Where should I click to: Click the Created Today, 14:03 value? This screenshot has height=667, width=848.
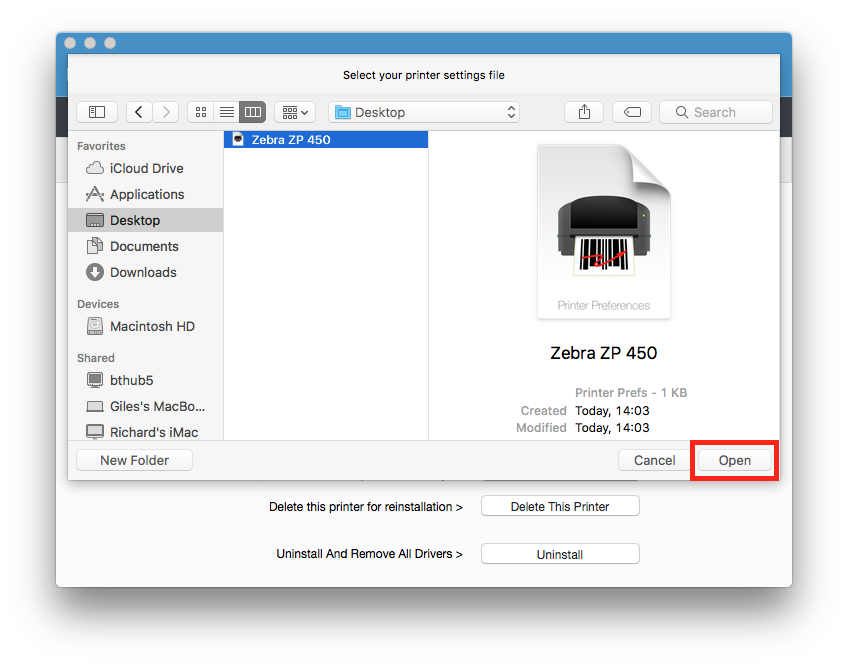click(612, 411)
